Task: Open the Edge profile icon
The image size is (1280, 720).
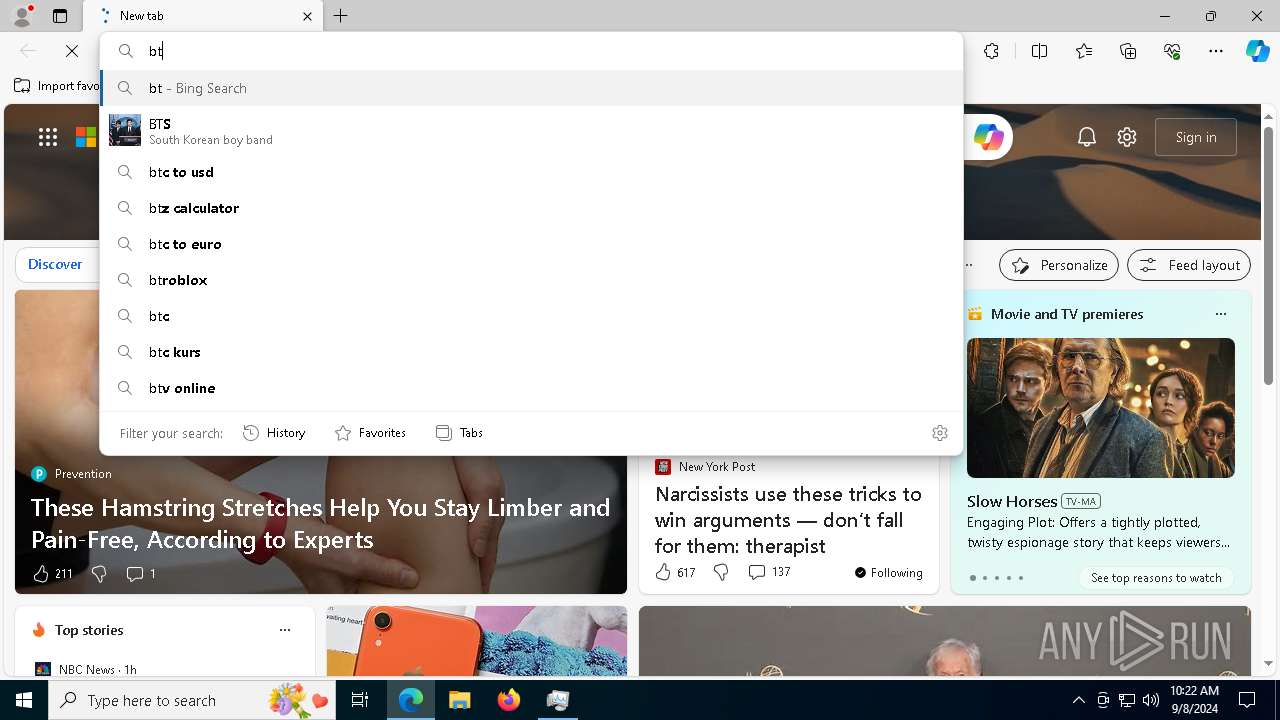Action: click(21, 15)
